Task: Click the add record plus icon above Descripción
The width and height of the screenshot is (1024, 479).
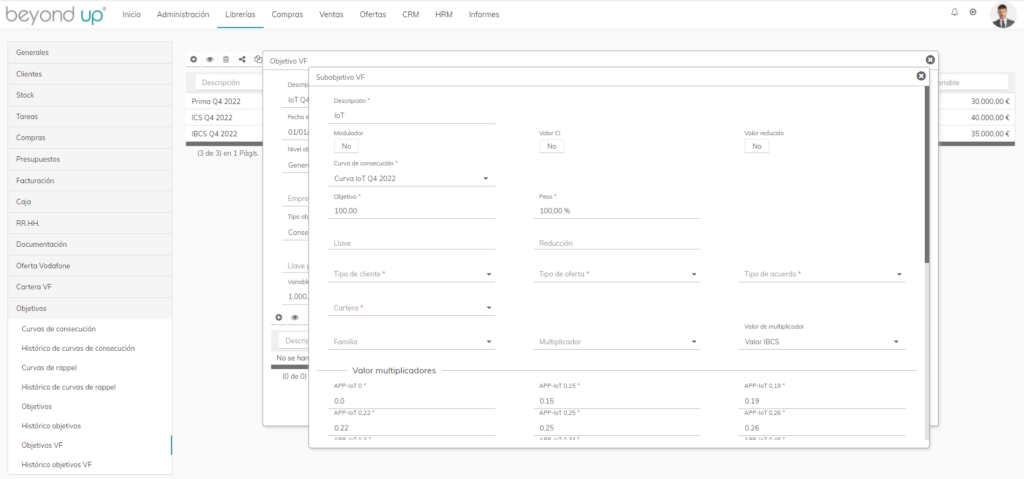Action: point(194,60)
